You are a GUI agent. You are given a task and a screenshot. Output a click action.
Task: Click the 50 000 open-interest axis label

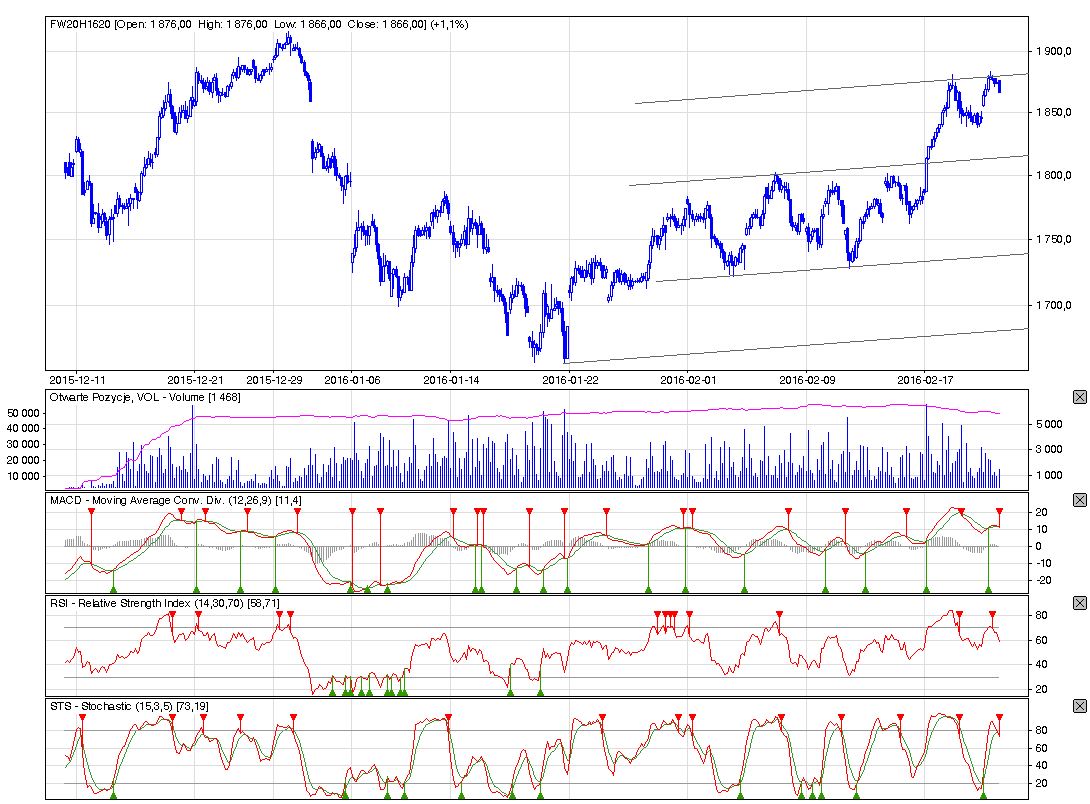click(x=23, y=413)
